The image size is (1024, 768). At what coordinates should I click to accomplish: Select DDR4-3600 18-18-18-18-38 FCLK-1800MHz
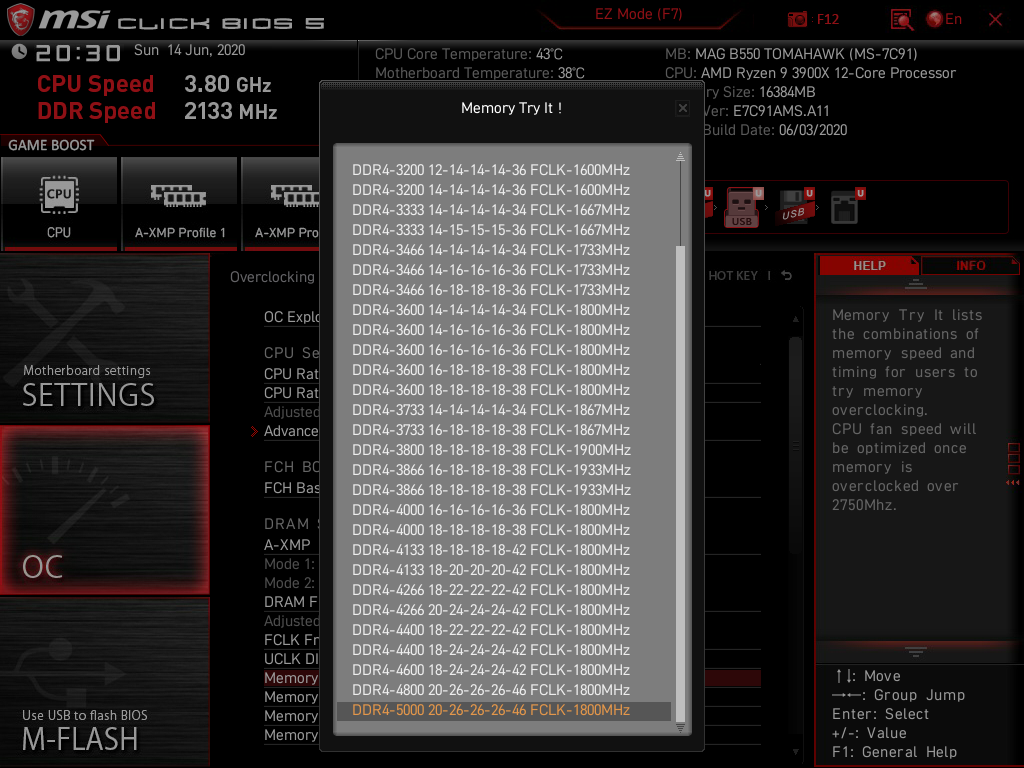(504, 390)
